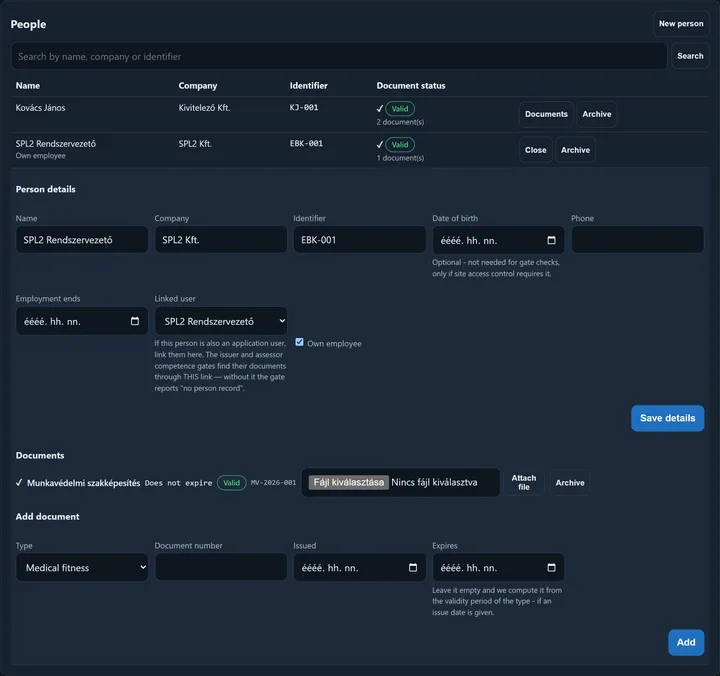Click the New person button
The image size is (720, 676).
pyautogui.click(x=681, y=23)
